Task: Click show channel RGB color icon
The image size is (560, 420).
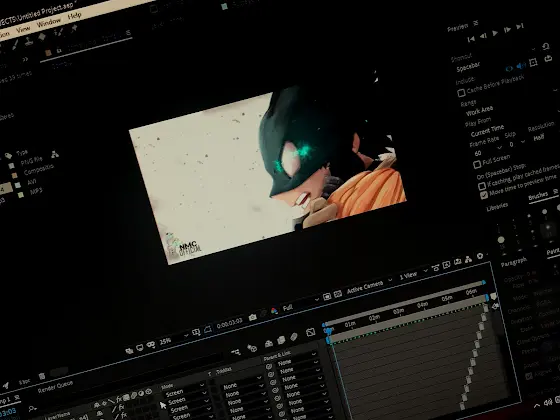Action: click(274, 311)
